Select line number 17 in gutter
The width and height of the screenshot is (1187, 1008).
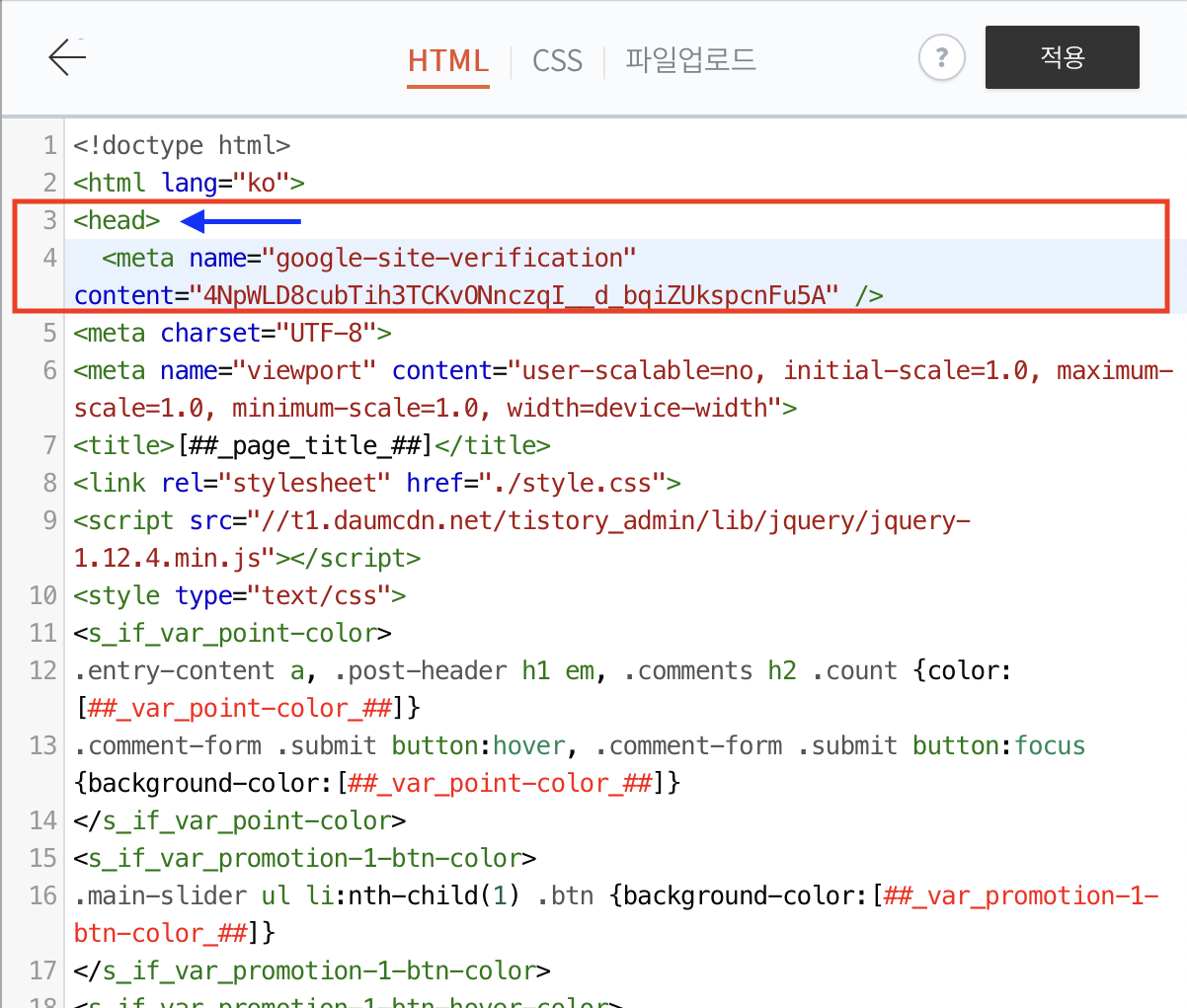pyautogui.click(x=43, y=970)
